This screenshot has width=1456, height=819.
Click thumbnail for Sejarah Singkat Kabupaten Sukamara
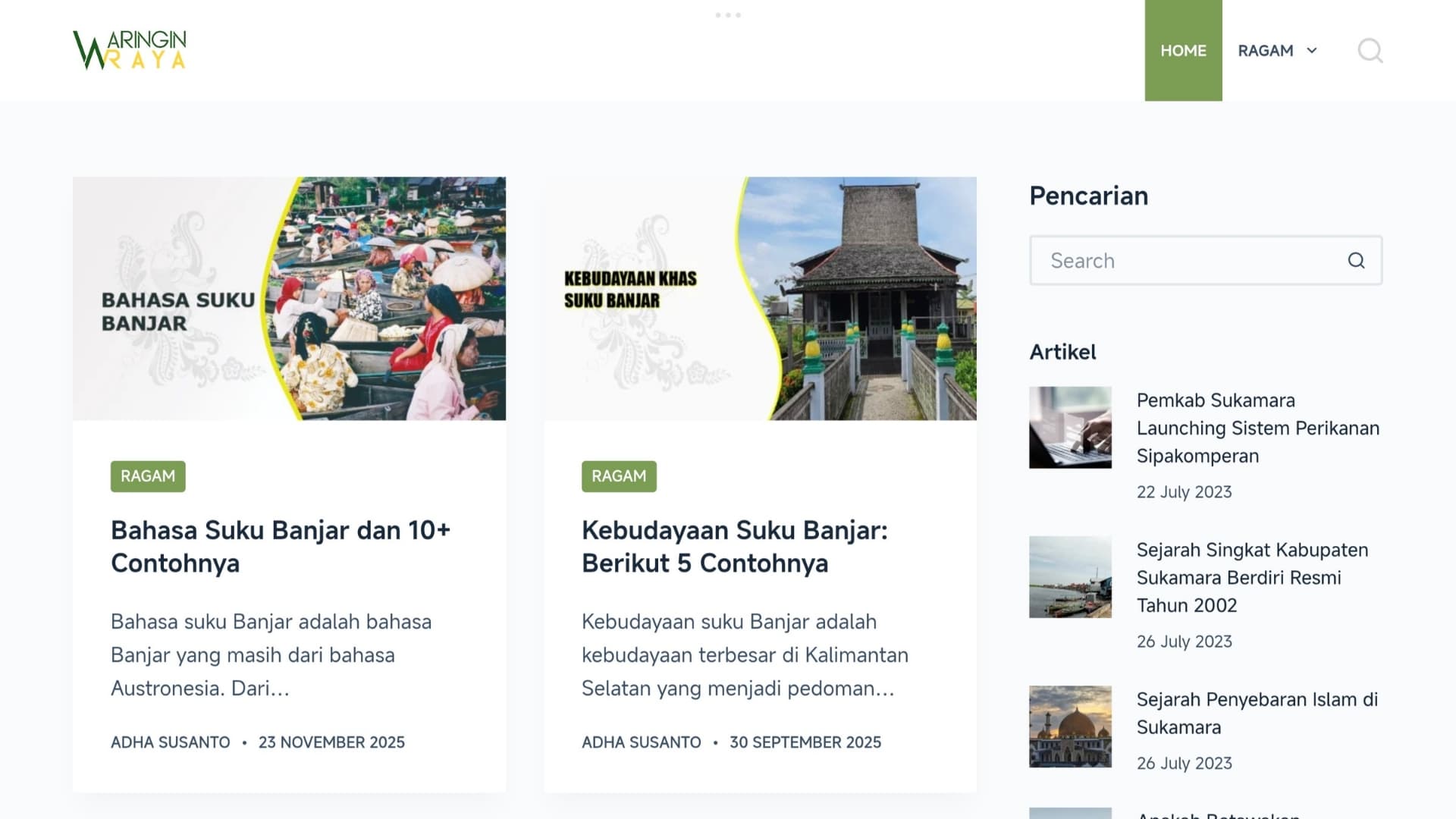[1070, 577]
